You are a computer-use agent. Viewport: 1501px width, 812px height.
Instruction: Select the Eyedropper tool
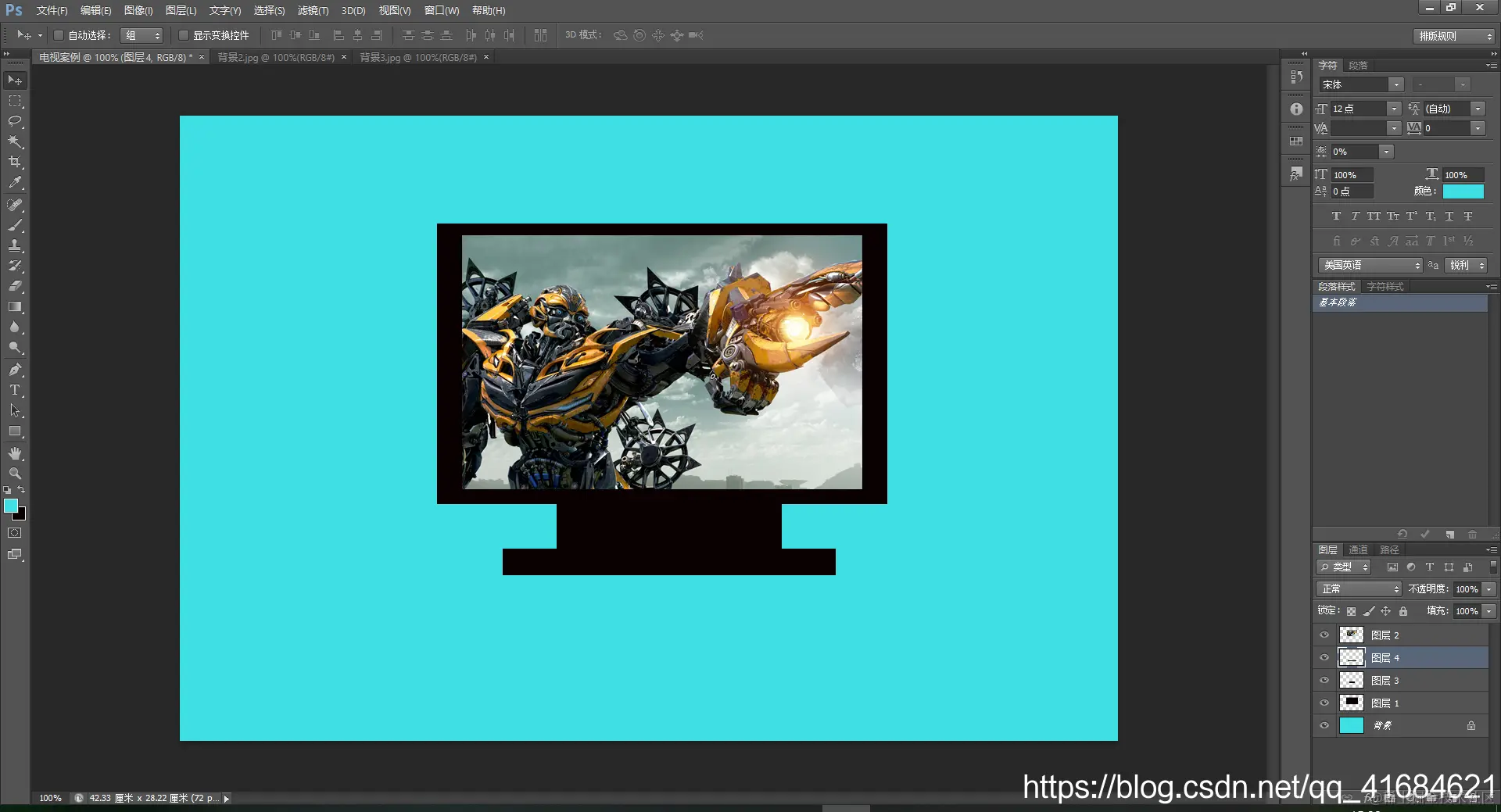click(x=15, y=182)
